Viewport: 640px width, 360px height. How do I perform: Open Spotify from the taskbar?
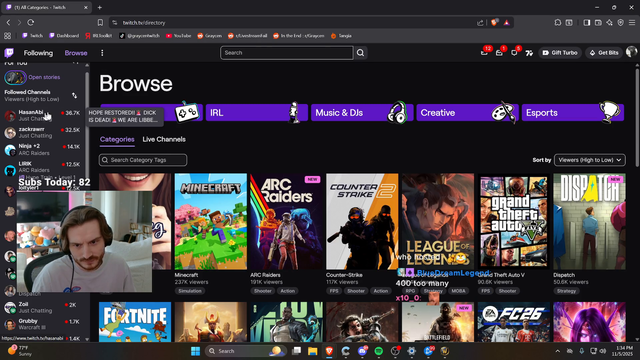378,351
